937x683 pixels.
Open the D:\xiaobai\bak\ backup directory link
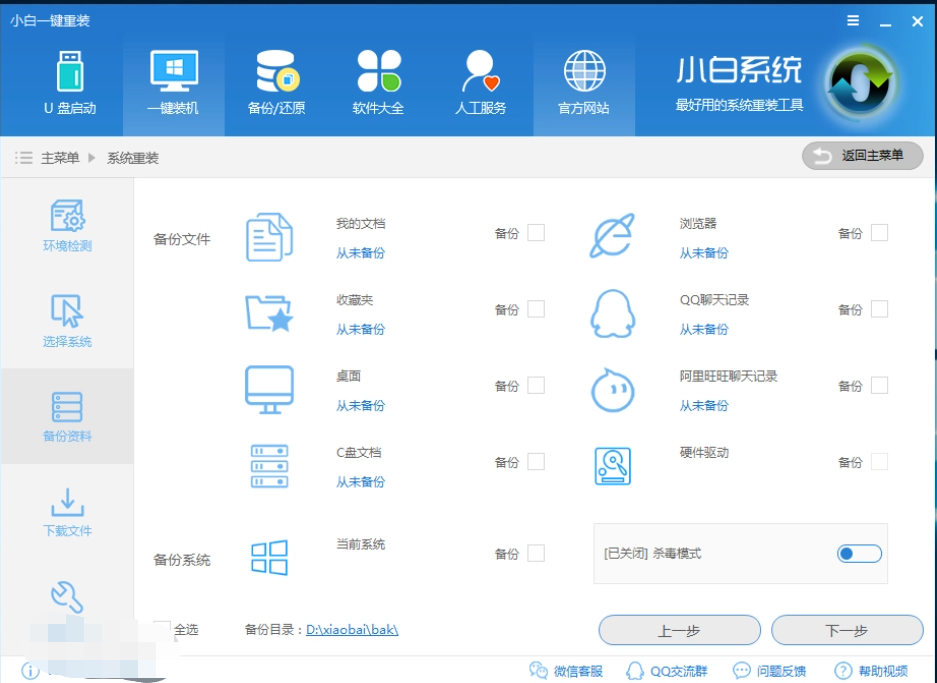tap(352, 630)
